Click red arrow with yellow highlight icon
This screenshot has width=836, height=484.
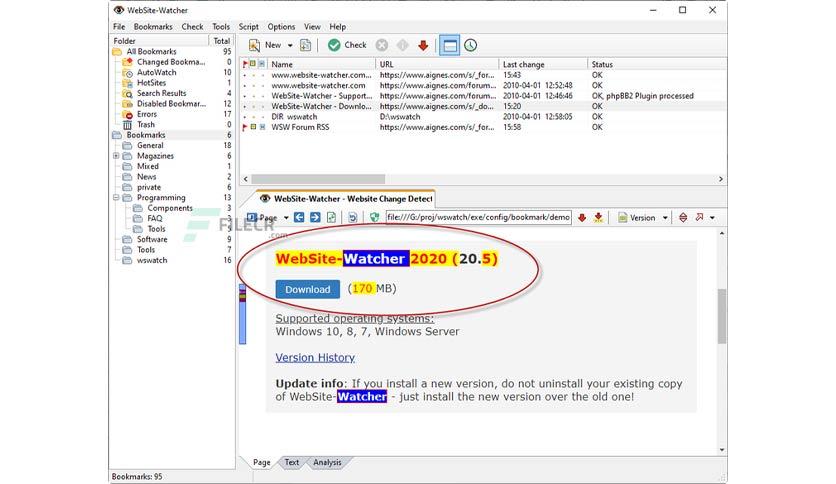[x=598, y=217]
